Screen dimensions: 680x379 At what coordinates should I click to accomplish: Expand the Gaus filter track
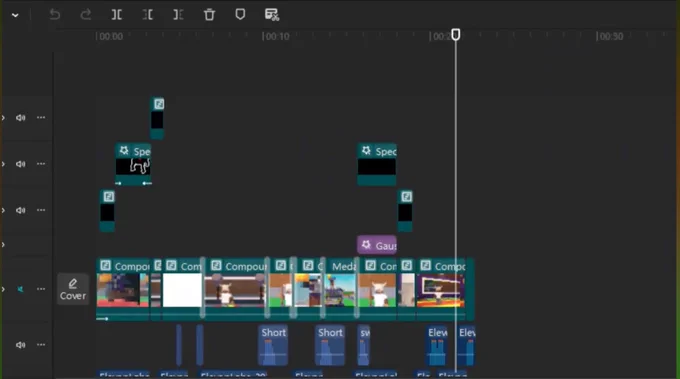(x=3, y=245)
